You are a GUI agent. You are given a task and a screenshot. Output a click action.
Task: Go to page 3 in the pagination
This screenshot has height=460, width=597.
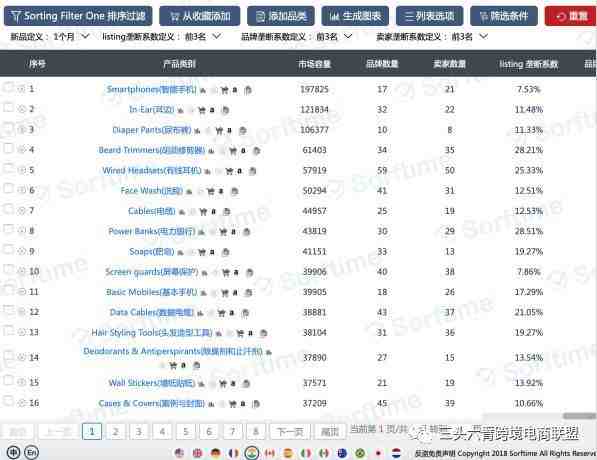coord(139,432)
